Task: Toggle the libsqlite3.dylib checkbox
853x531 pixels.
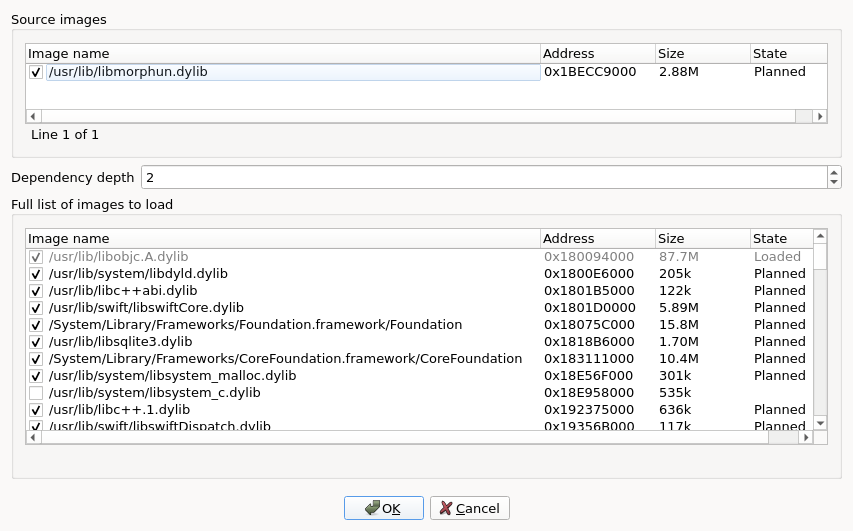Action: 36,342
